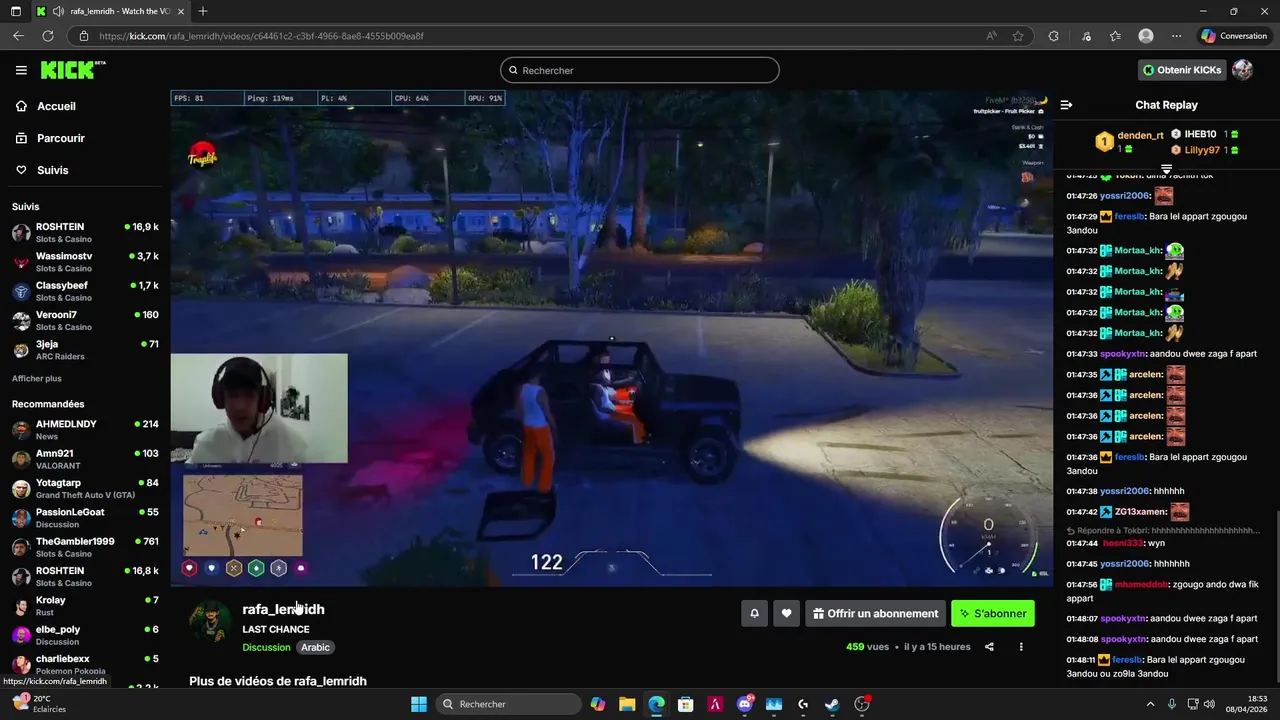Image resolution: width=1280 pixels, height=720 pixels.
Task: Open Lillyy97 gifter profile
Action: [1202, 150]
